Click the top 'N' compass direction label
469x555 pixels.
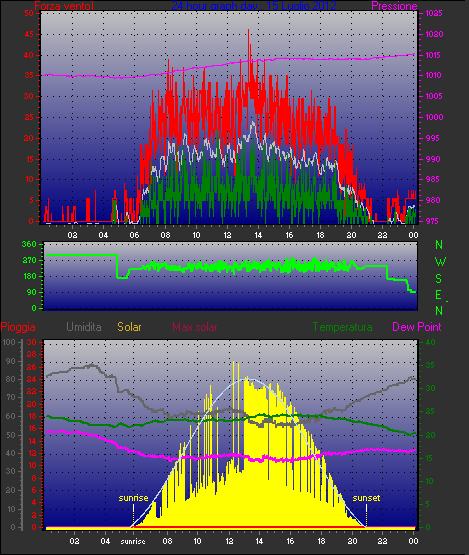pos(439,245)
